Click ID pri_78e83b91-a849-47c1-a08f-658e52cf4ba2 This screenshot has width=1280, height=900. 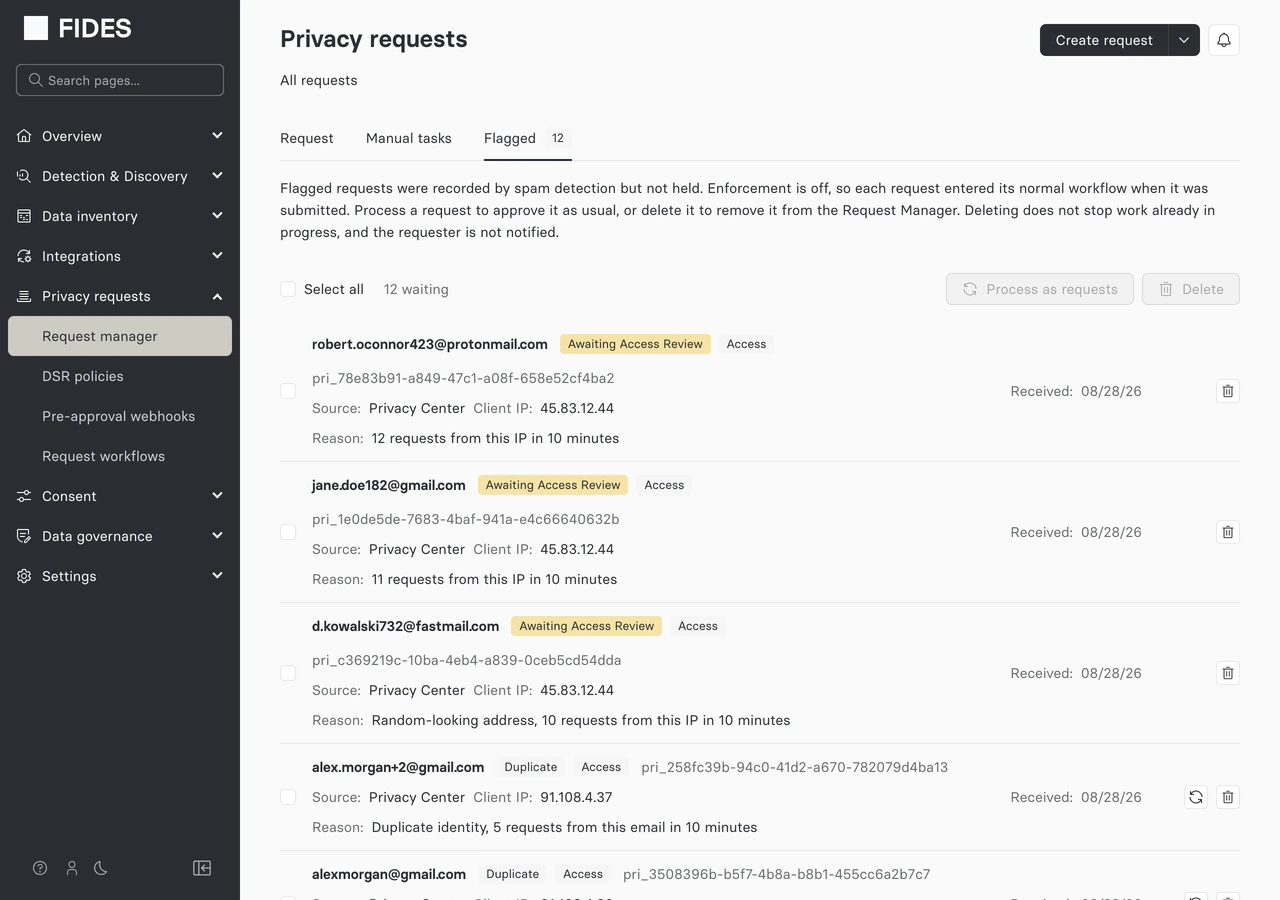[x=463, y=378]
